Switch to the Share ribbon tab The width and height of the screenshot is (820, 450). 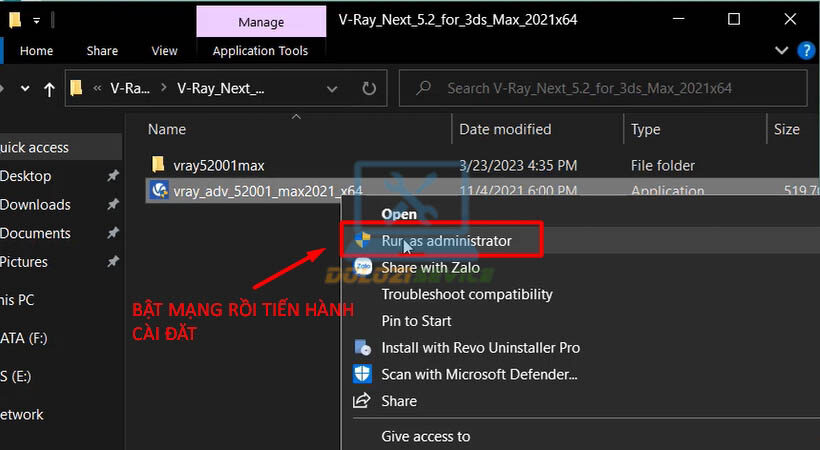click(102, 51)
